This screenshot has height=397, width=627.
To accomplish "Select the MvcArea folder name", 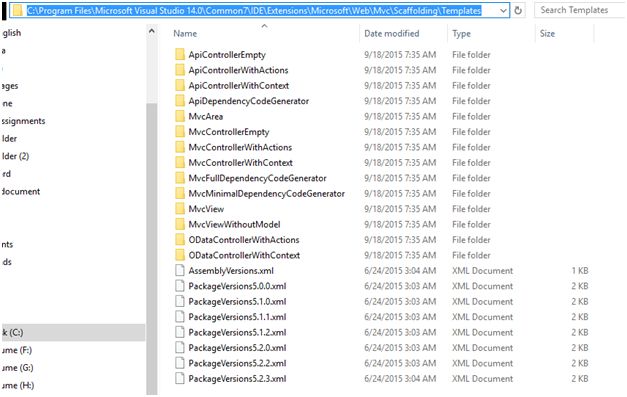I will pos(206,116).
